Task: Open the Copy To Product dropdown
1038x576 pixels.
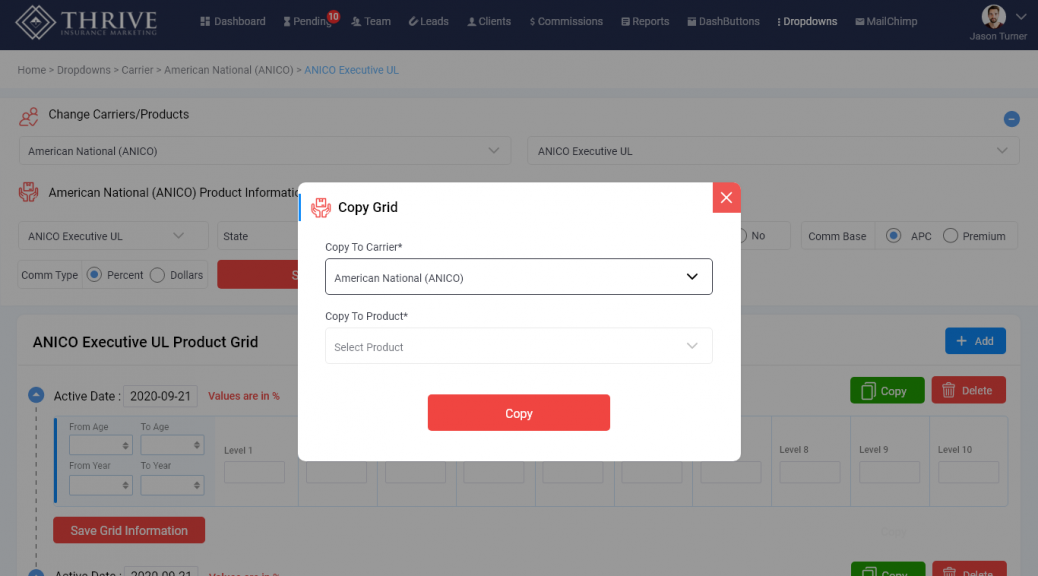Action: pyautogui.click(x=519, y=346)
